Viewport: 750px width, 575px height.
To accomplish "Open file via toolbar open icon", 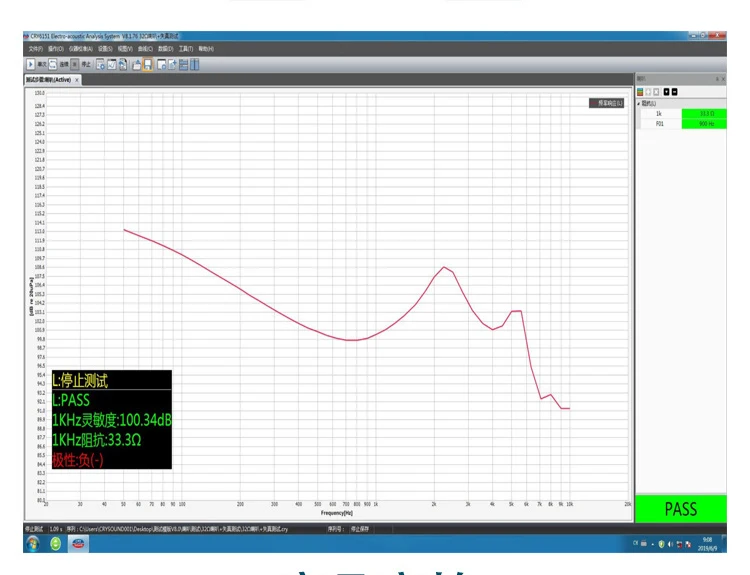I will tap(137, 65).
